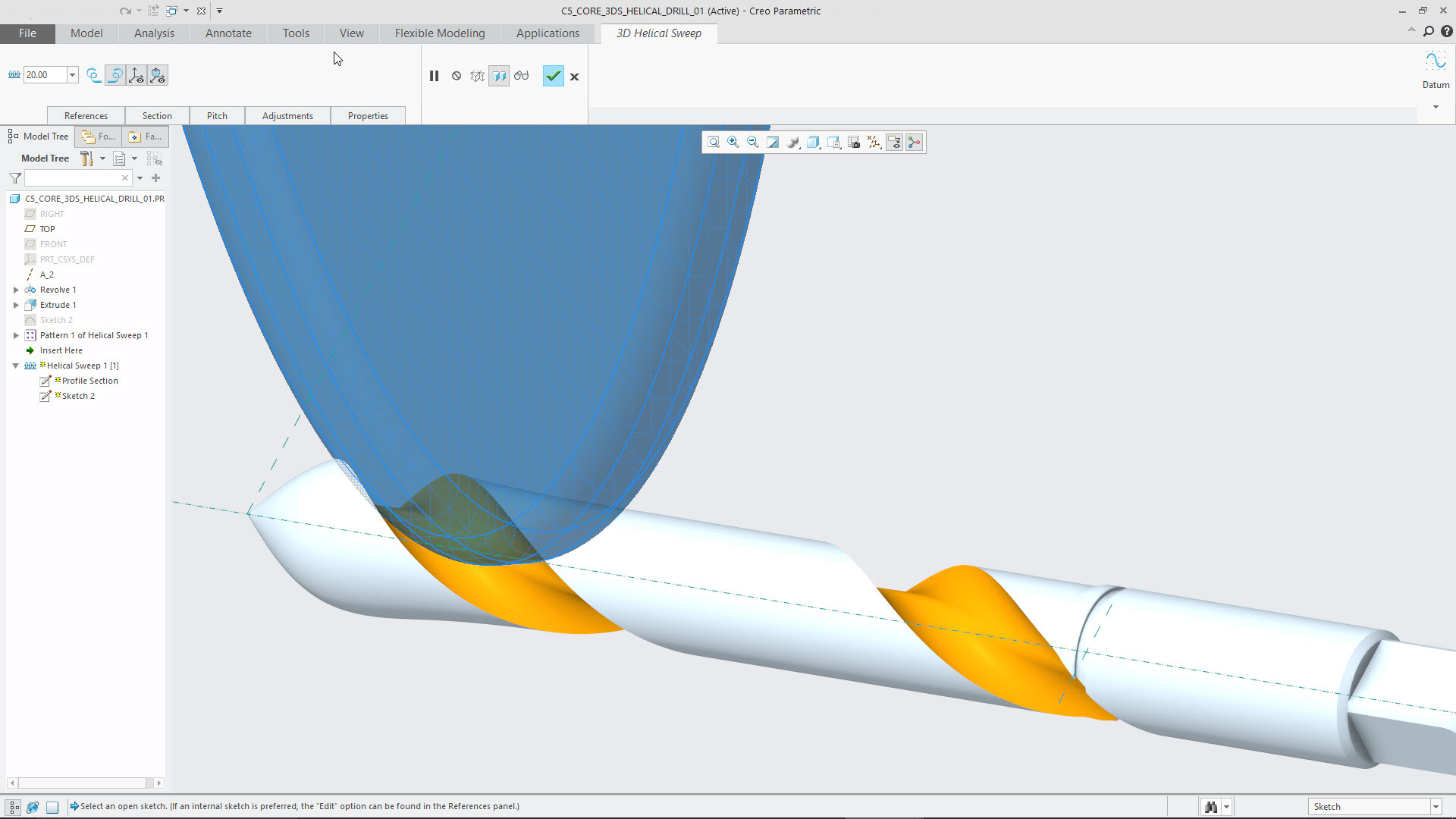Confirm the feature with the green checkmark

(553, 76)
